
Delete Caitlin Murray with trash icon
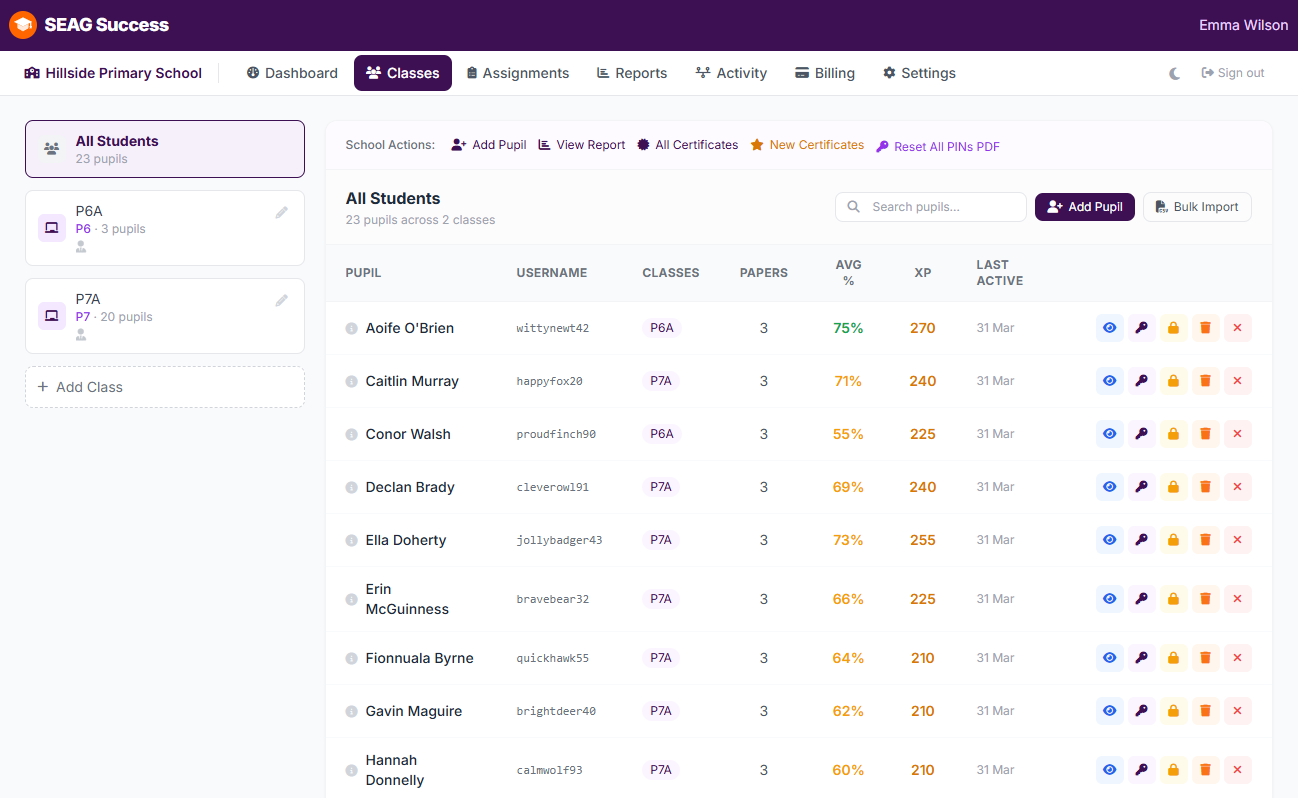[1206, 381]
